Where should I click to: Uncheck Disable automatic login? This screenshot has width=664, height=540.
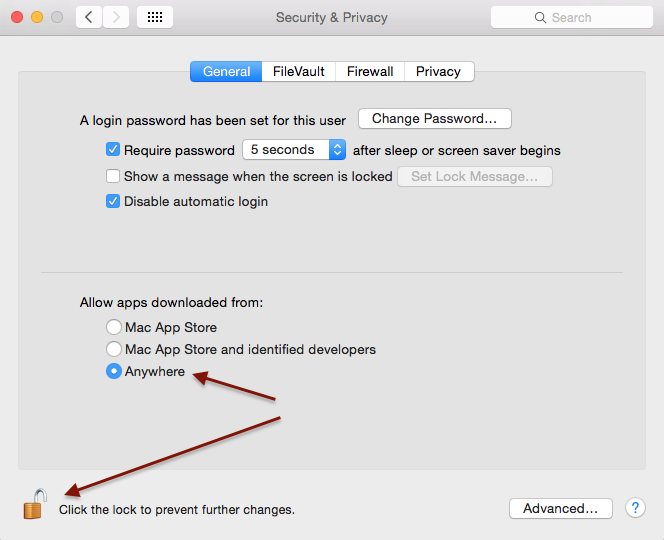[x=113, y=201]
